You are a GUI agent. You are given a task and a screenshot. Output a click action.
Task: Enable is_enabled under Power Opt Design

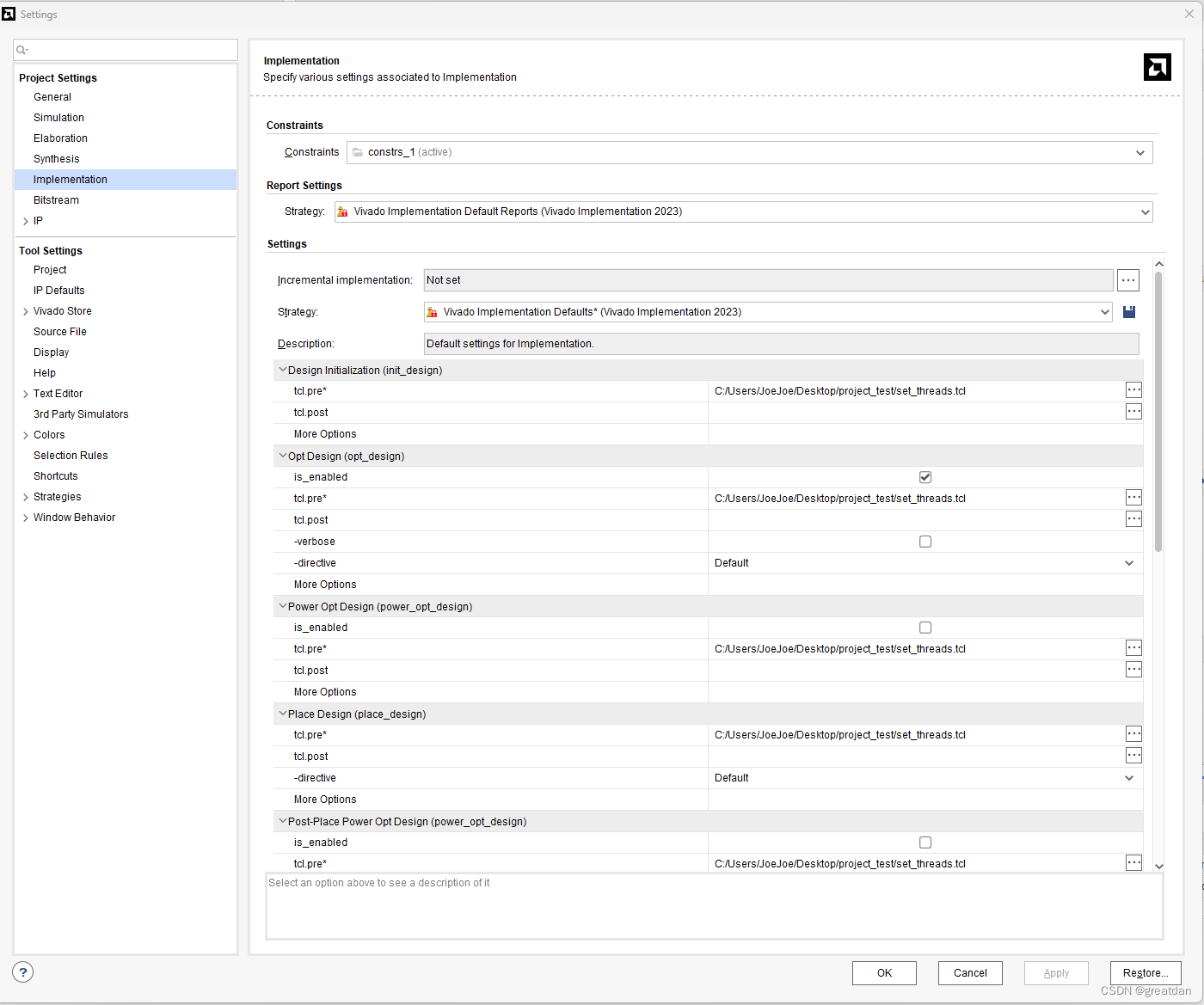pyautogui.click(x=925, y=628)
